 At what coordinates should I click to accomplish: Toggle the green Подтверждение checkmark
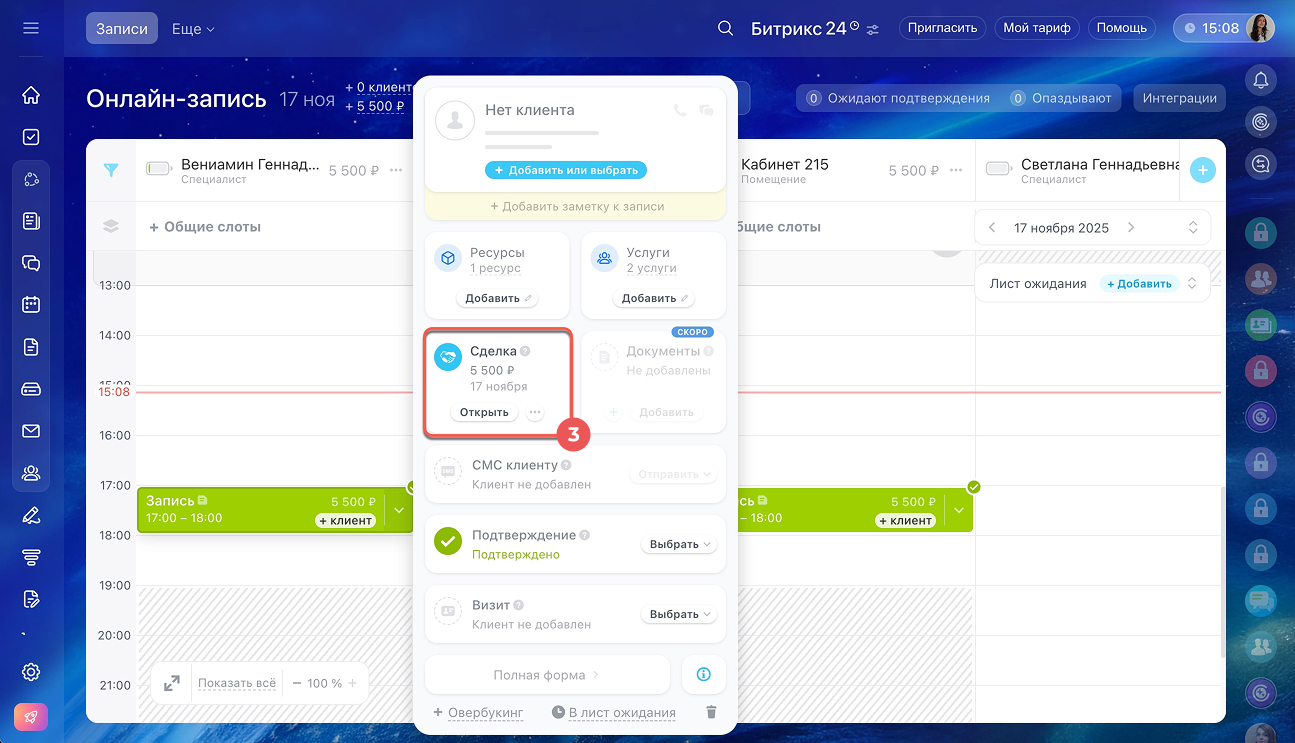click(x=448, y=541)
